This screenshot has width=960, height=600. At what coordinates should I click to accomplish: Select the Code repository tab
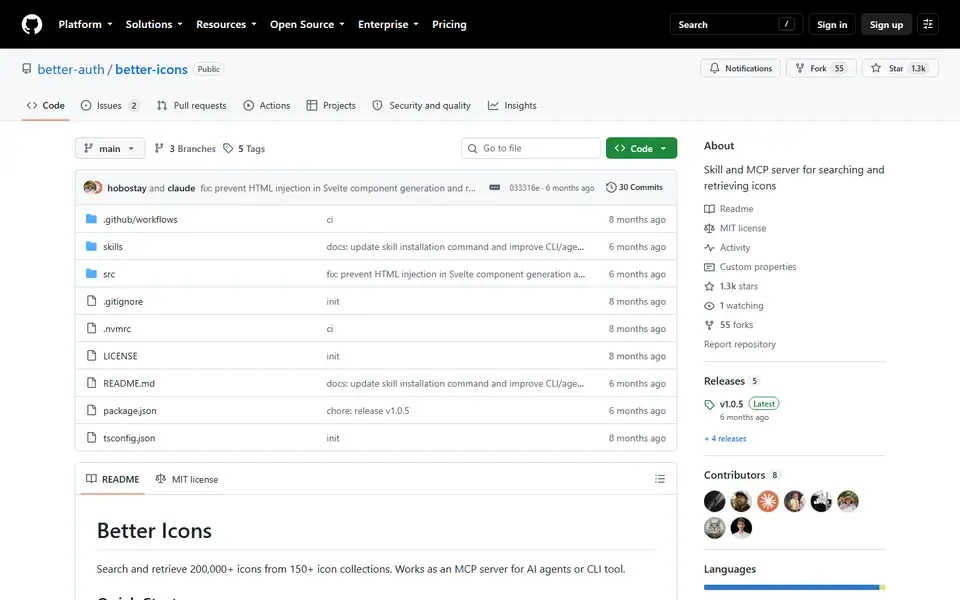[45, 105]
